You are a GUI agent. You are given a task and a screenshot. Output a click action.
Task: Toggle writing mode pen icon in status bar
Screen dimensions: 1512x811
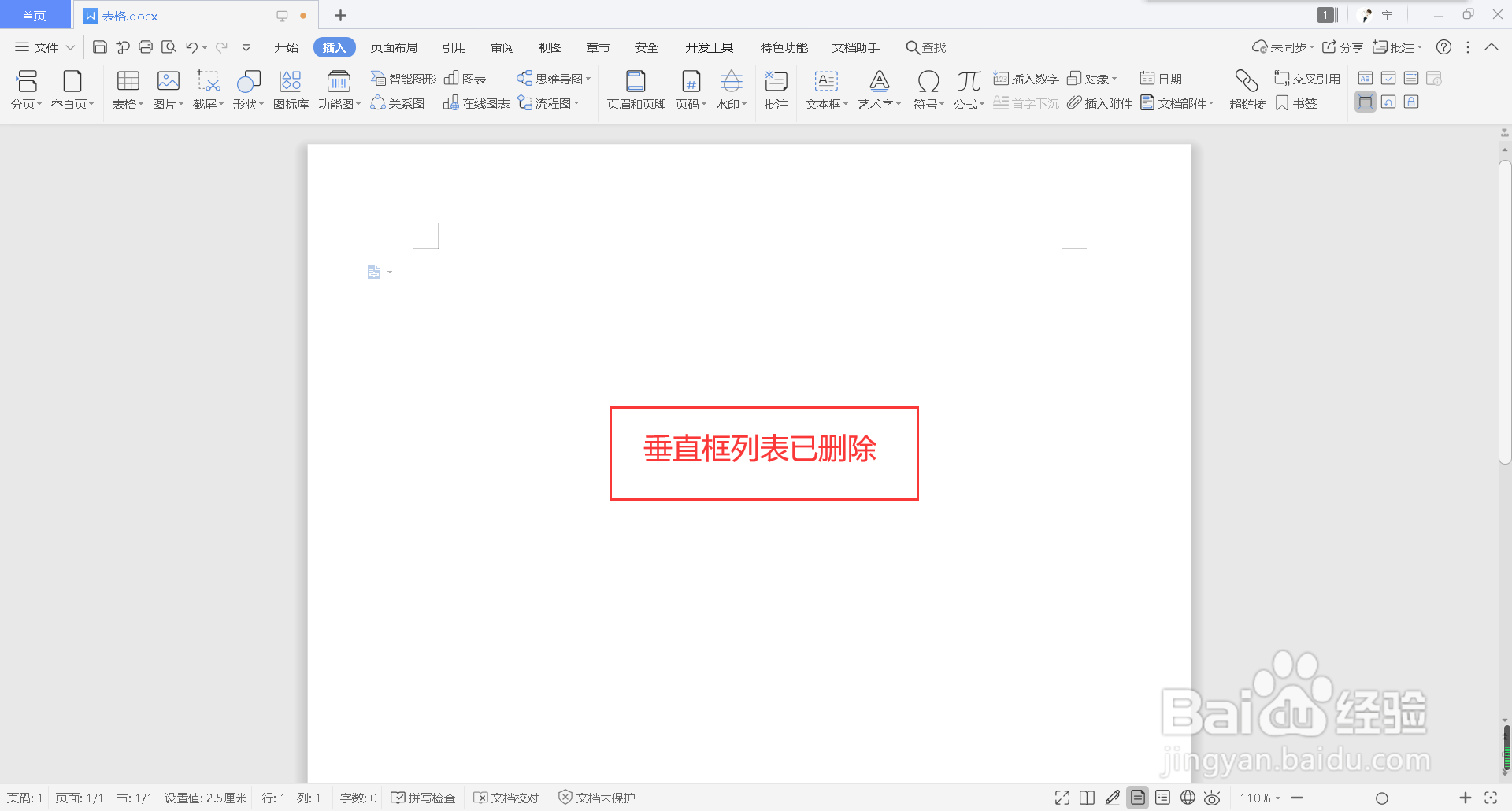[x=1113, y=798]
